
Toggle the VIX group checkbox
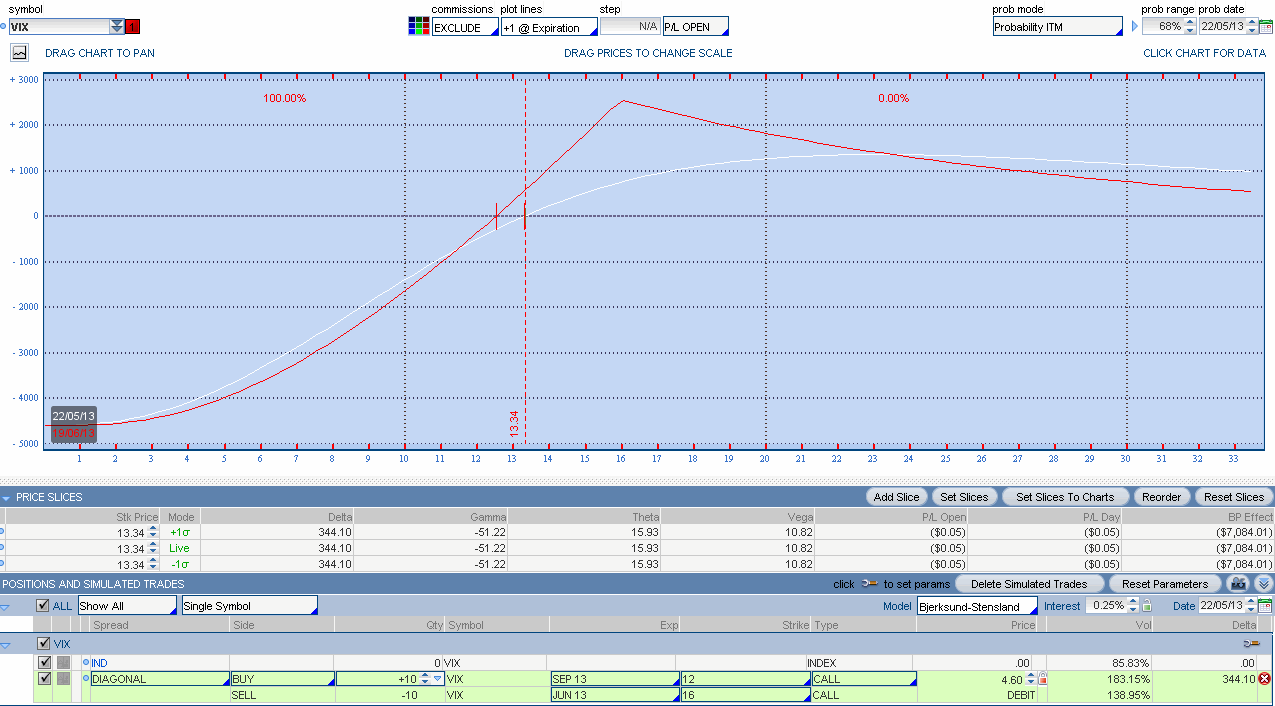point(43,644)
